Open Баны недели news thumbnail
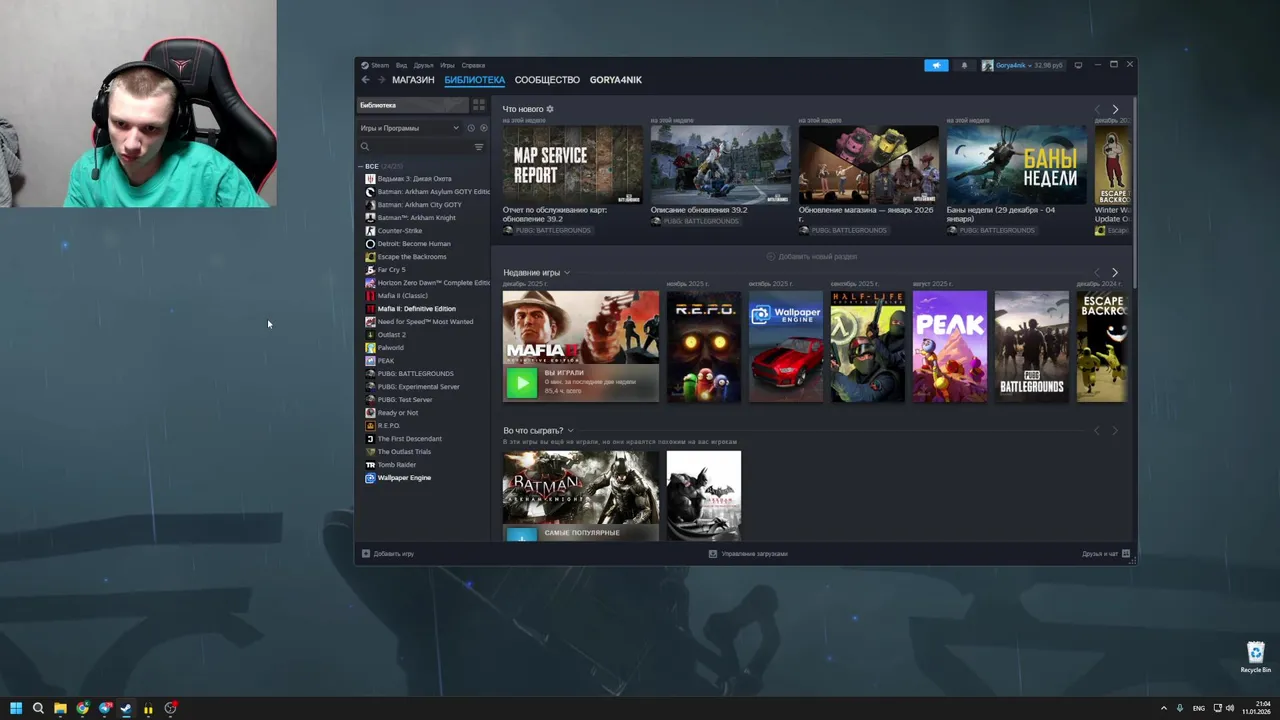Viewport: 1280px width, 720px height. pyautogui.click(x=1017, y=165)
